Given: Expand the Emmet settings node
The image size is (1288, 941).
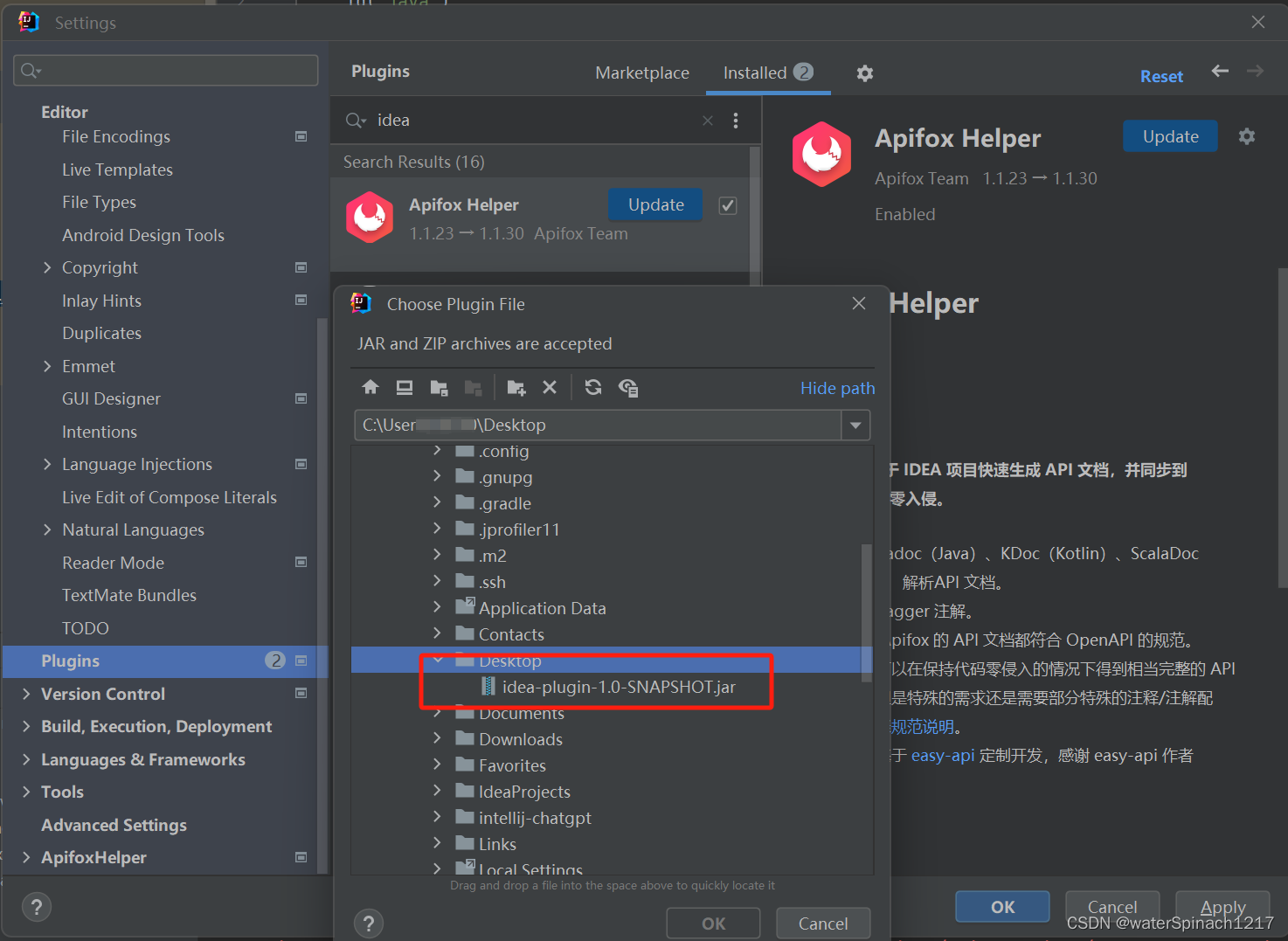Looking at the screenshot, I should pyautogui.click(x=47, y=366).
